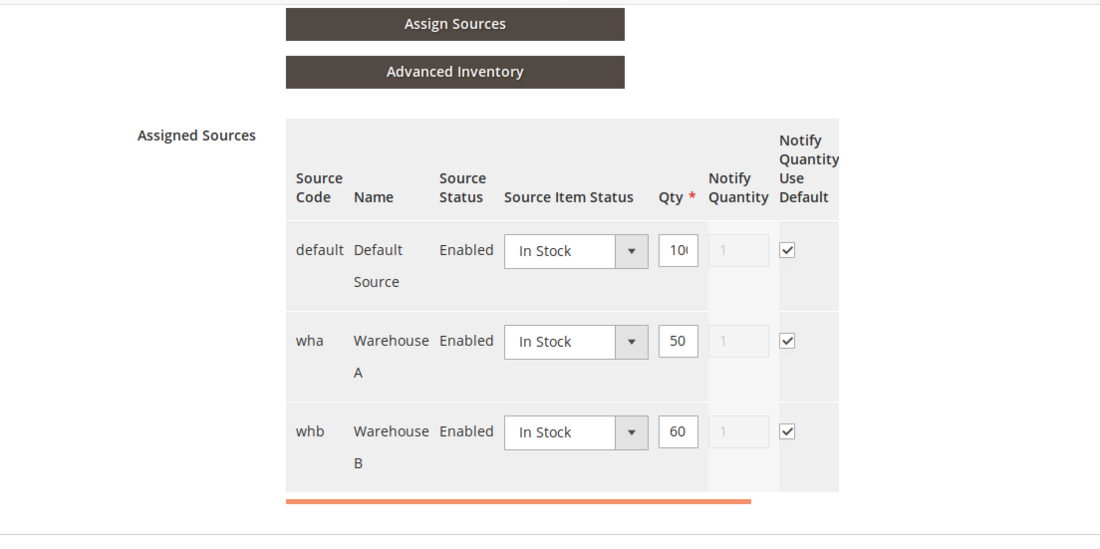Click the Assigned Sources section label

click(x=196, y=136)
